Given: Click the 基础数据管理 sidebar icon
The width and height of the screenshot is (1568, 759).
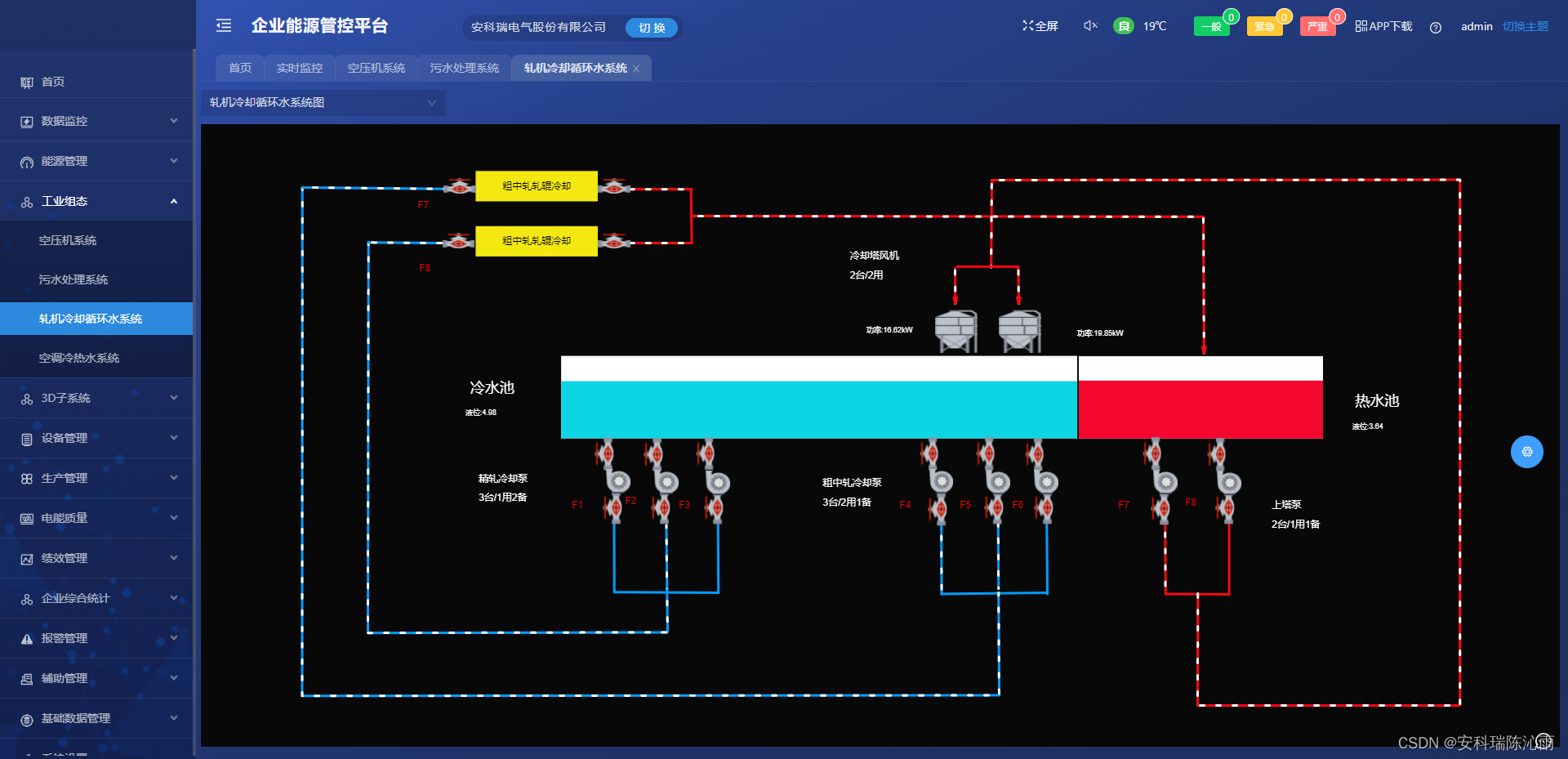Looking at the screenshot, I should pyautogui.click(x=27, y=719).
